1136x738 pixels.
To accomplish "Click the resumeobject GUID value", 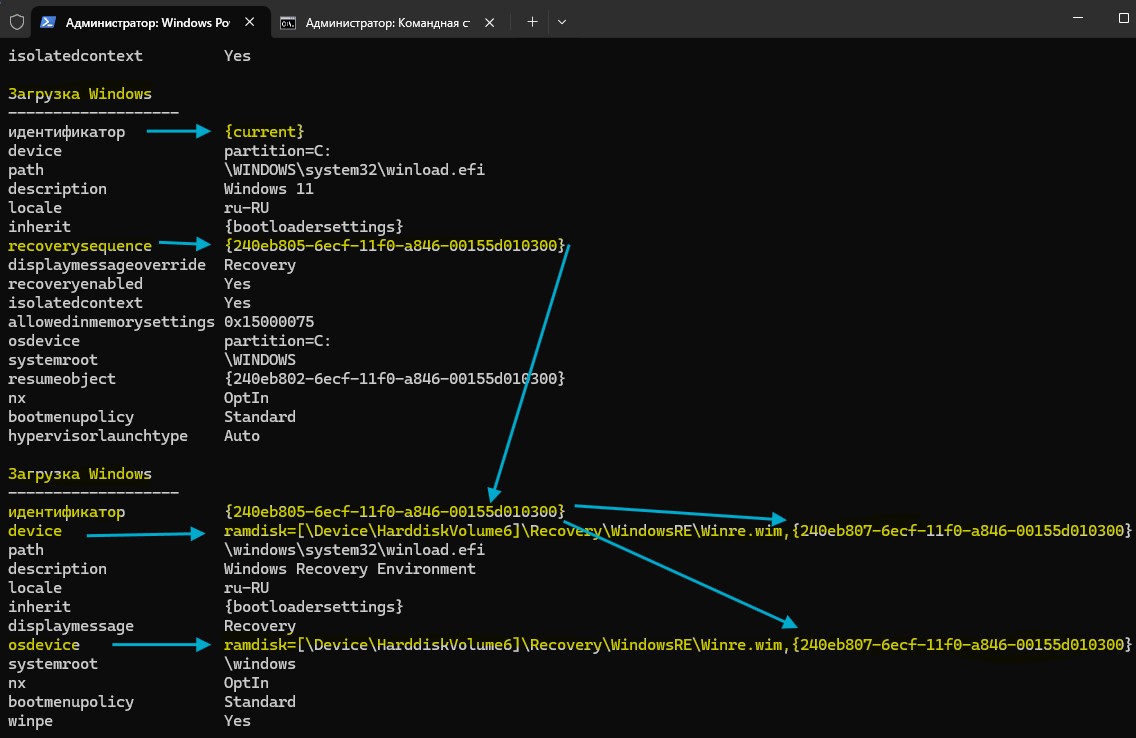I will tap(395, 379).
